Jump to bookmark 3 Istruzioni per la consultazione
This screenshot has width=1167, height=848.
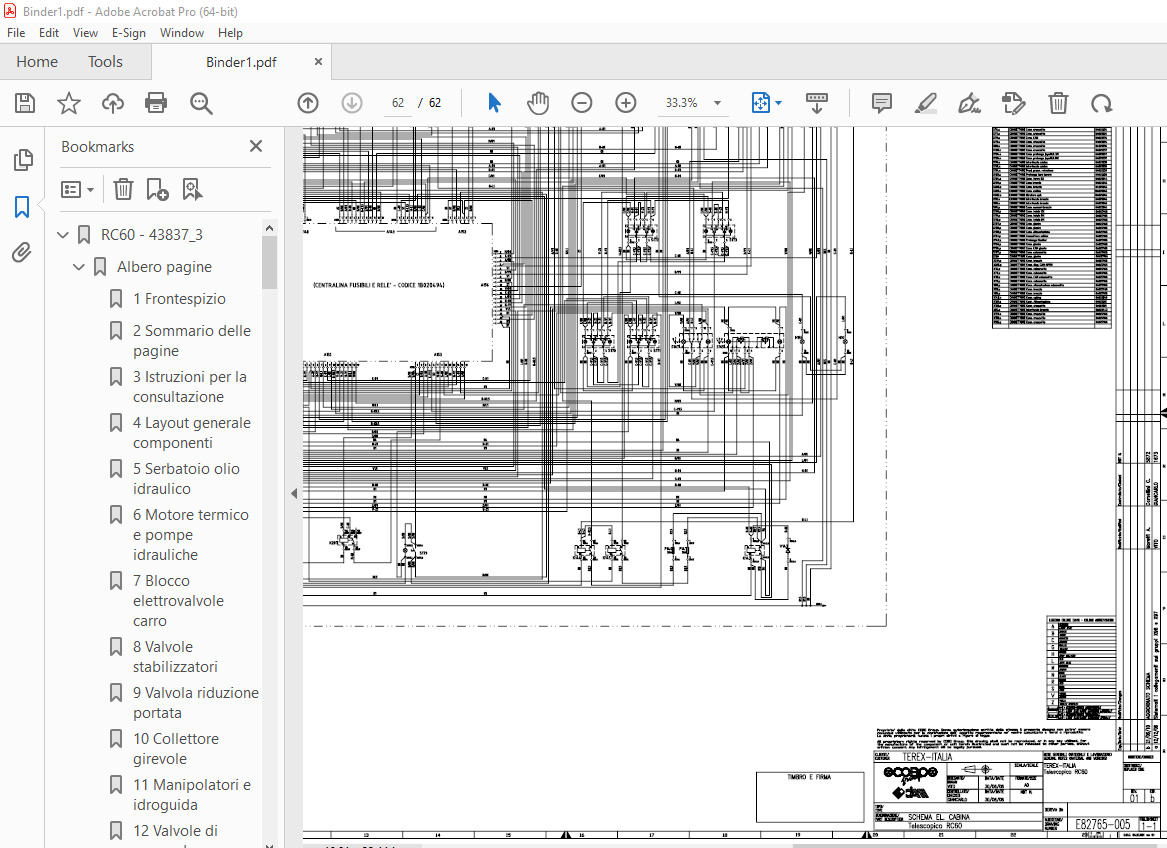(190, 386)
